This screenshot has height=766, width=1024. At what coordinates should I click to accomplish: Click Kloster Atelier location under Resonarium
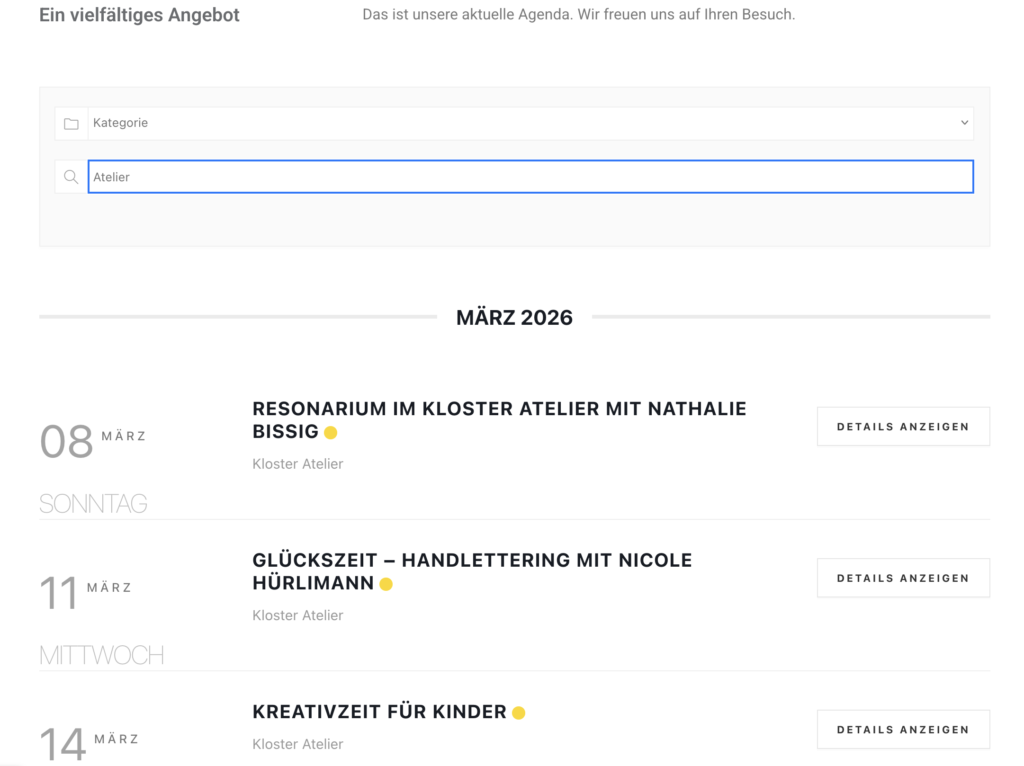pyautogui.click(x=297, y=464)
